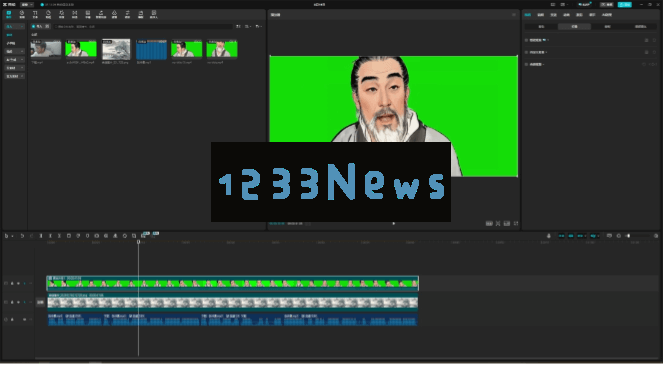Select the blue audio waveform thumbnail
Viewport: 663px width, 365px height.
(151, 49)
